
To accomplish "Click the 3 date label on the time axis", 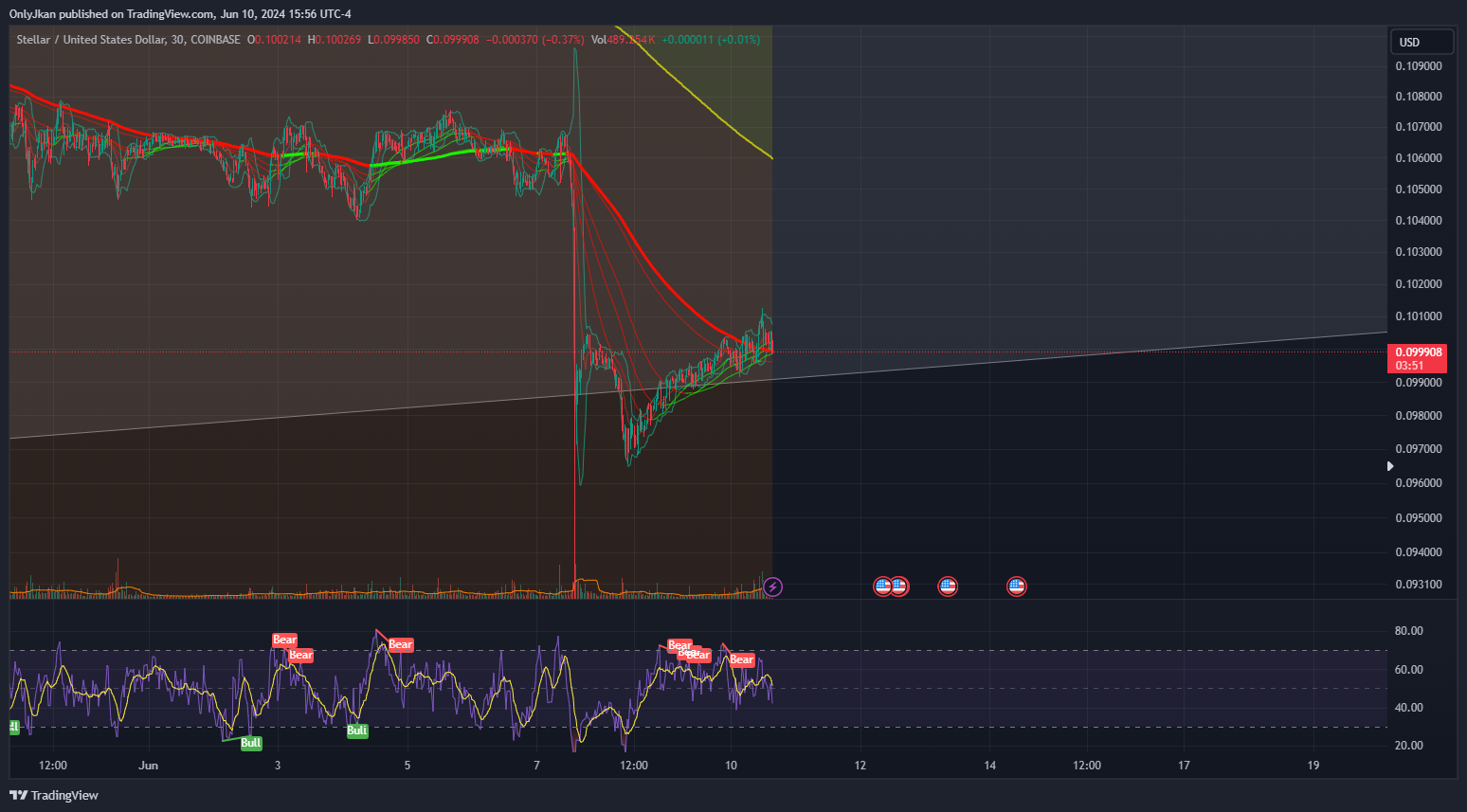I will pyautogui.click(x=278, y=766).
